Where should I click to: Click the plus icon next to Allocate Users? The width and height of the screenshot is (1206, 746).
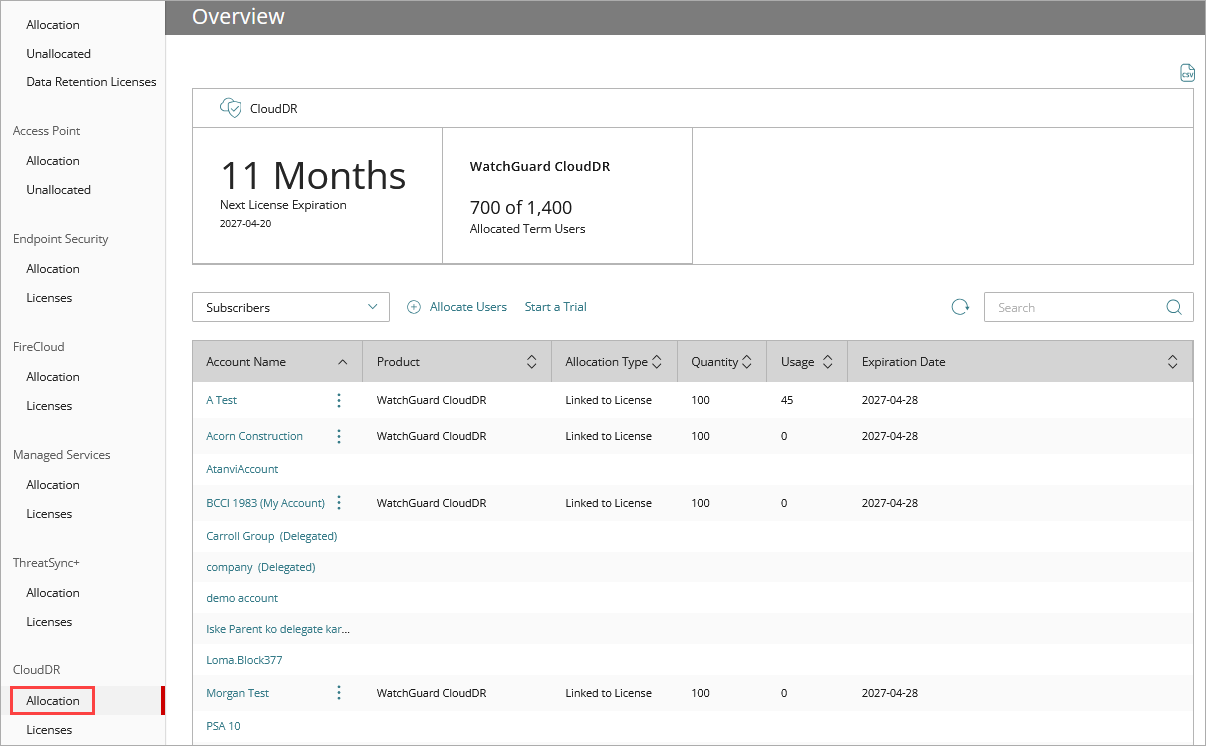click(x=414, y=307)
